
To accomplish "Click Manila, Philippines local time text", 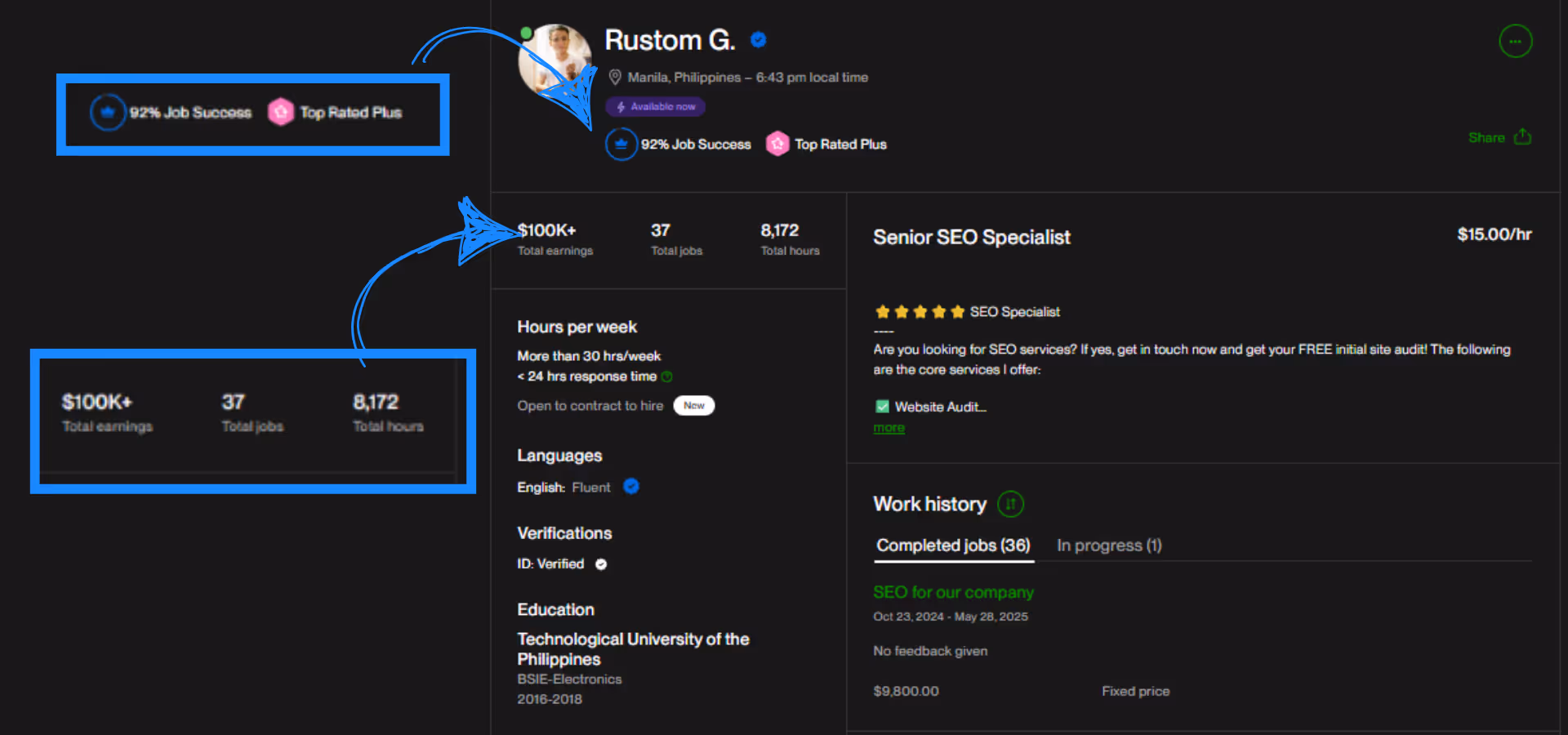I will click(747, 78).
